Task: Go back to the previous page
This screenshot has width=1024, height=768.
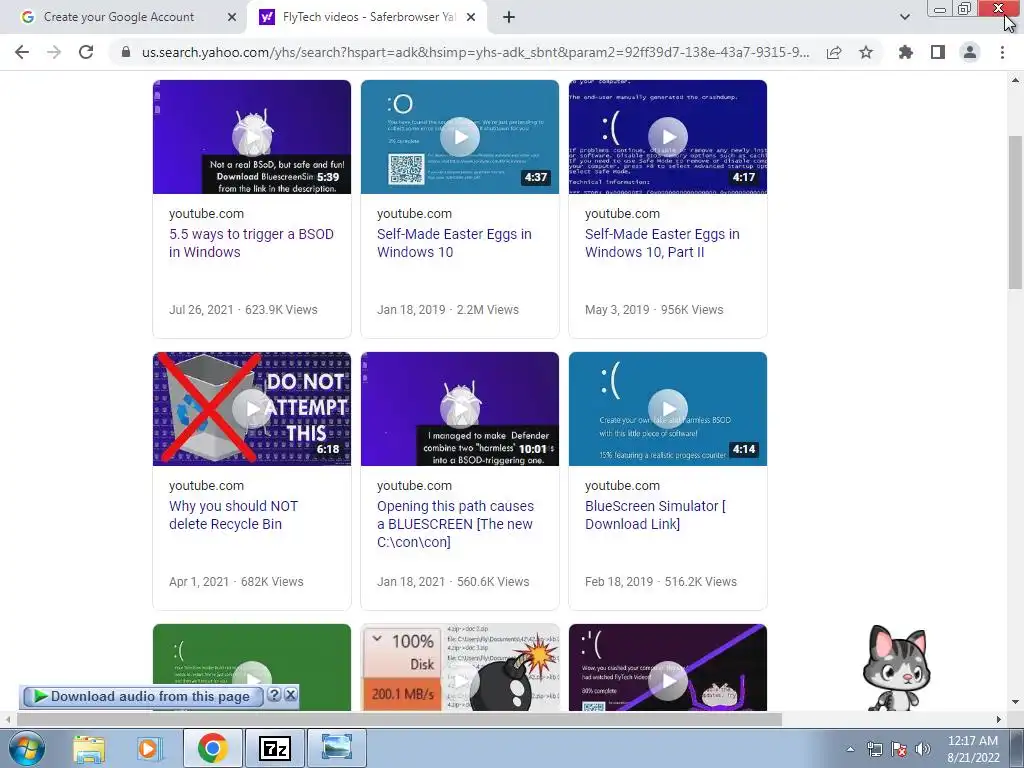Action: tap(22, 52)
